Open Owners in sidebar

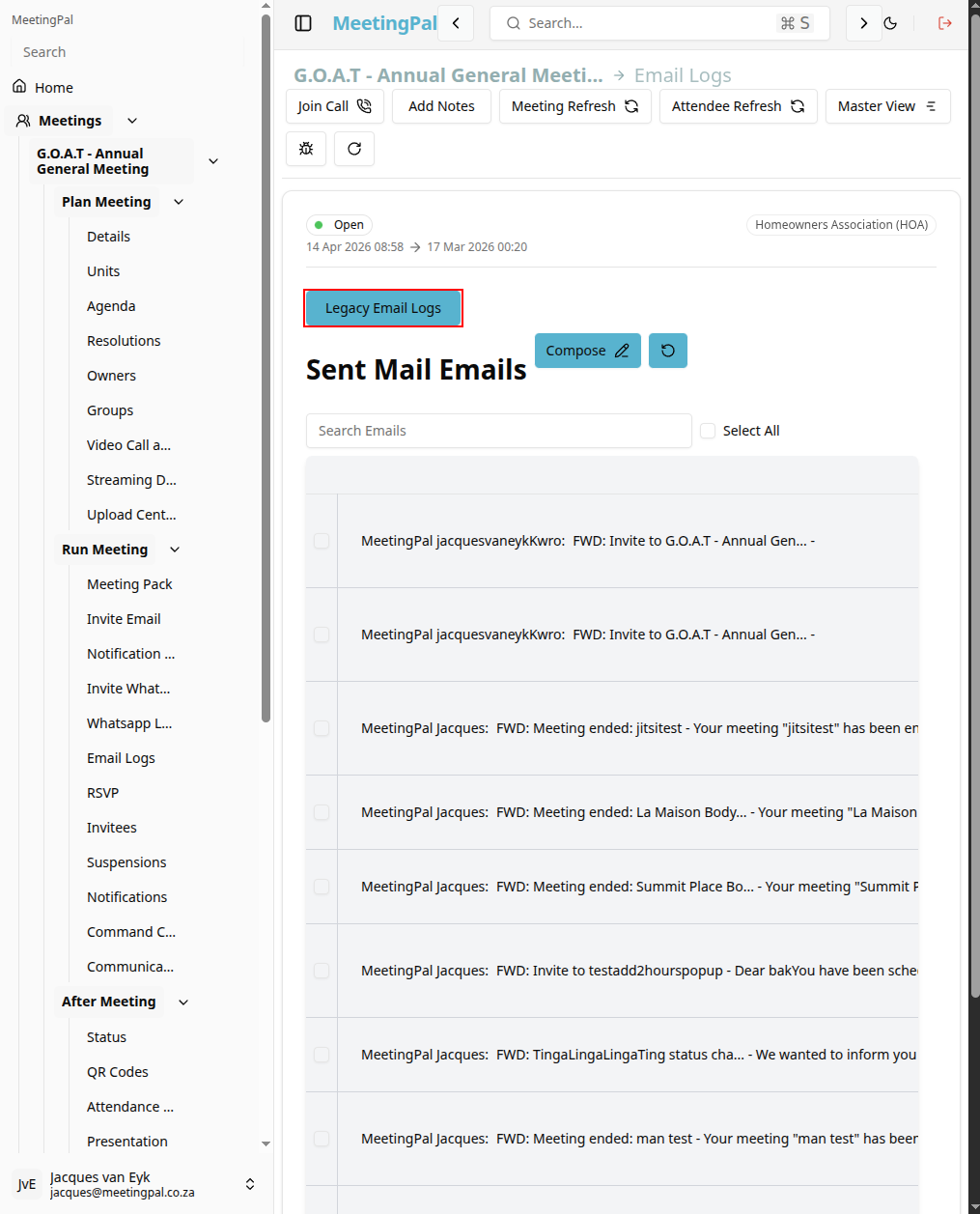(x=111, y=376)
